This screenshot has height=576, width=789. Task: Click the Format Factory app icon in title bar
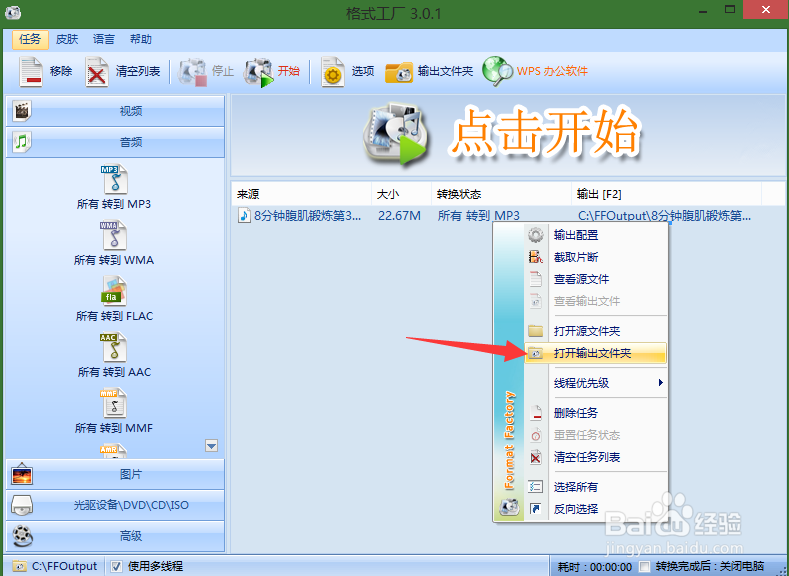[x=13, y=12]
